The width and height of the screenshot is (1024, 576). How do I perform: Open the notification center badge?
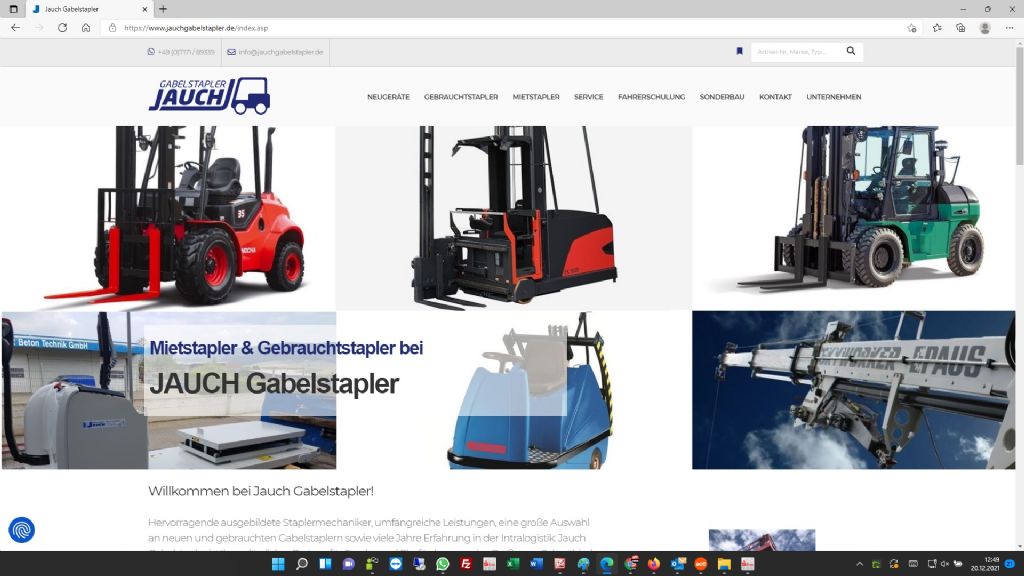click(1010, 564)
